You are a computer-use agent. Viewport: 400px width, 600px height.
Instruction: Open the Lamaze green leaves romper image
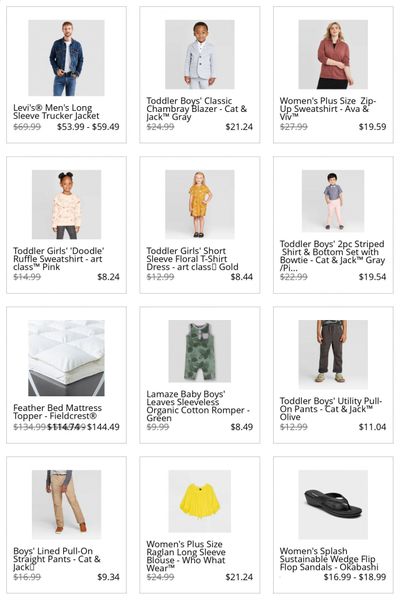[x=199, y=351]
